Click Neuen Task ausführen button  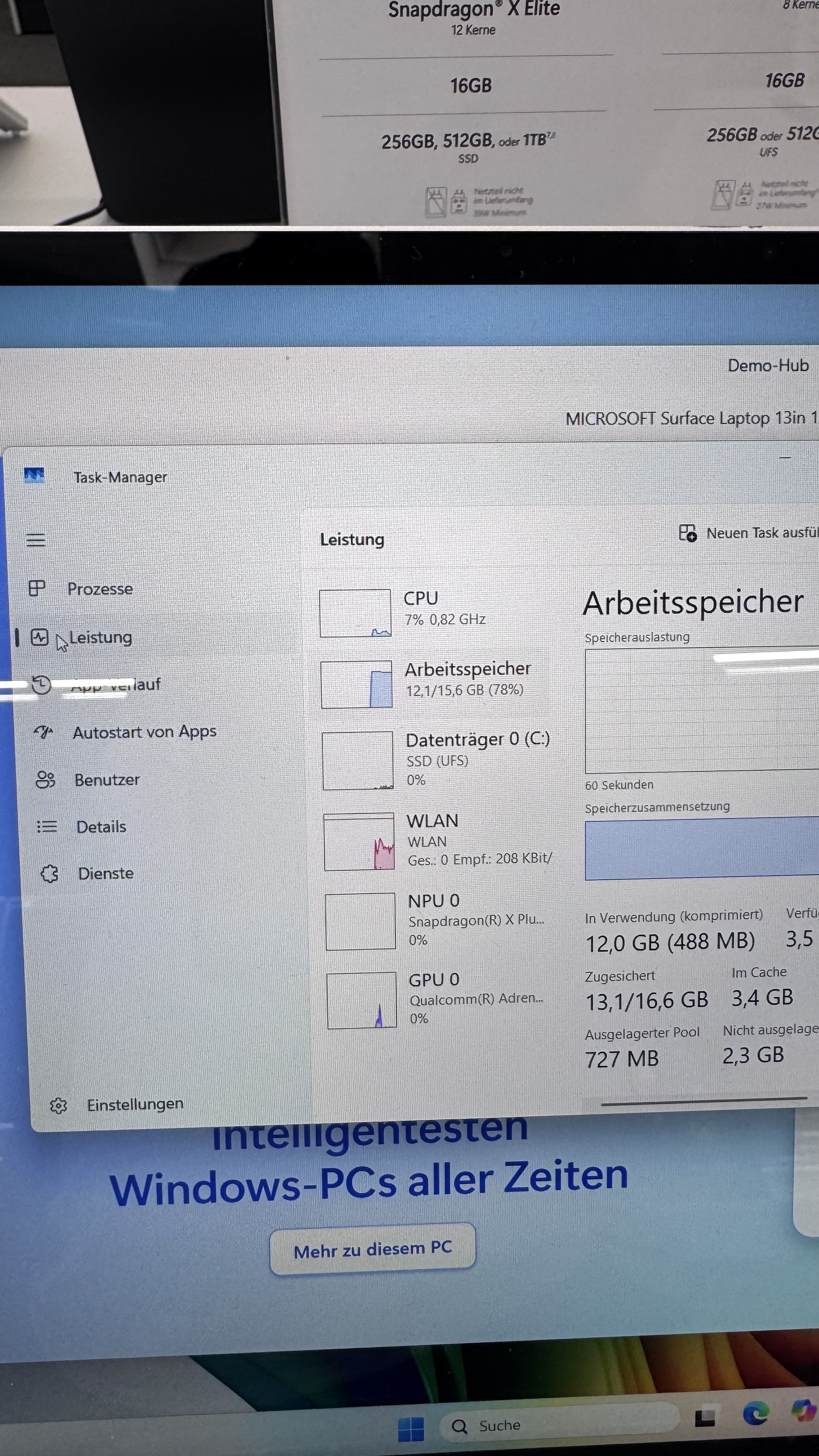(x=748, y=533)
